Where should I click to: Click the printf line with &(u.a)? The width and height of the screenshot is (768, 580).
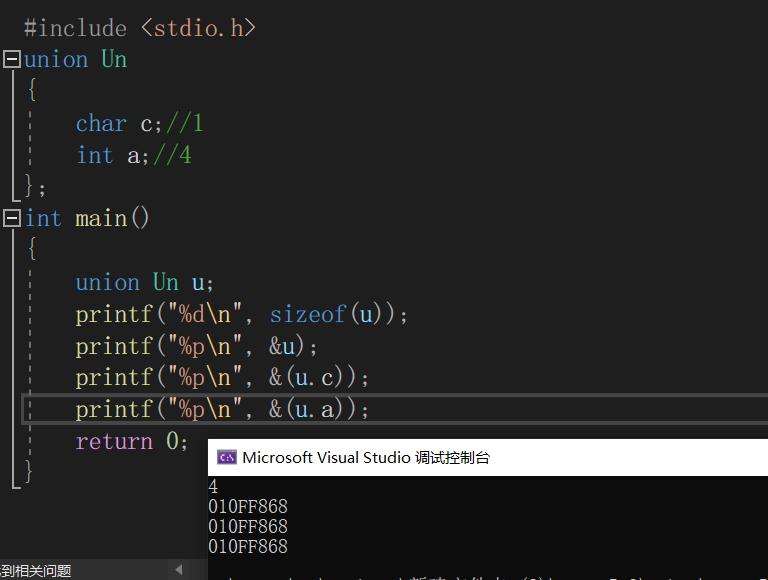point(222,409)
